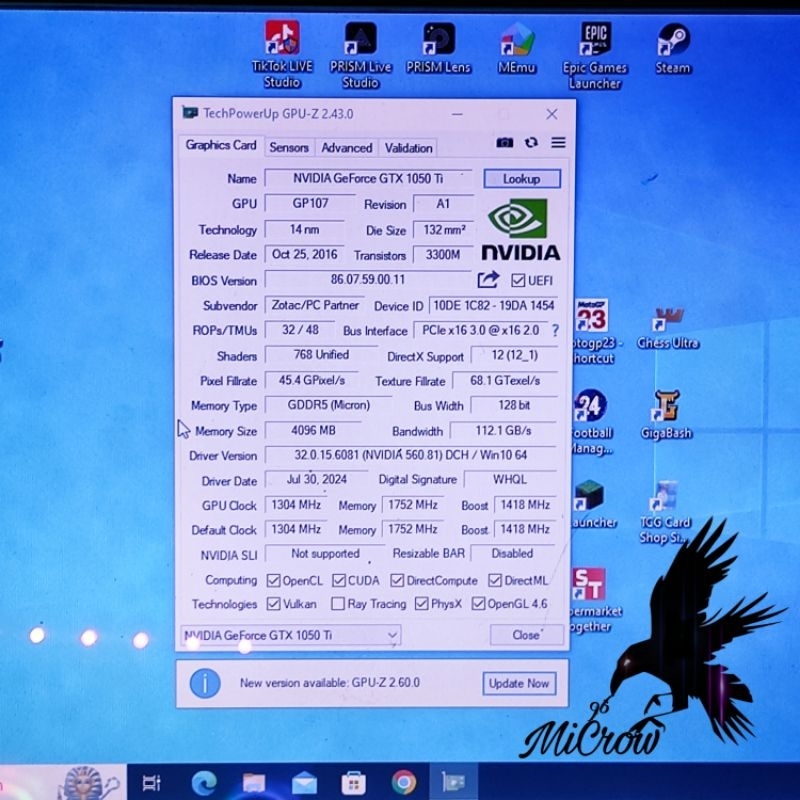This screenshot has height=800, width=800.
Task: Click GPU-Z refresh icon
Action: pos(531,143)
